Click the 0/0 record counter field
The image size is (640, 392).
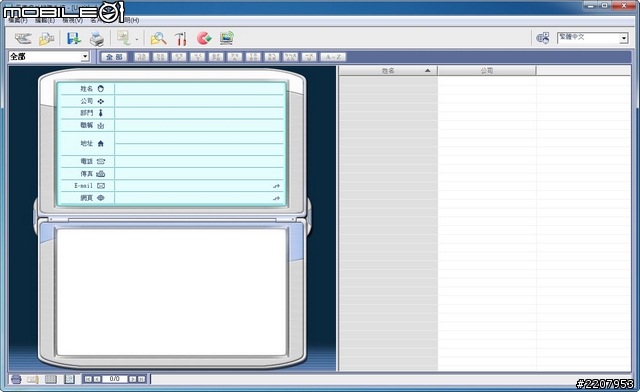(115, 379)
